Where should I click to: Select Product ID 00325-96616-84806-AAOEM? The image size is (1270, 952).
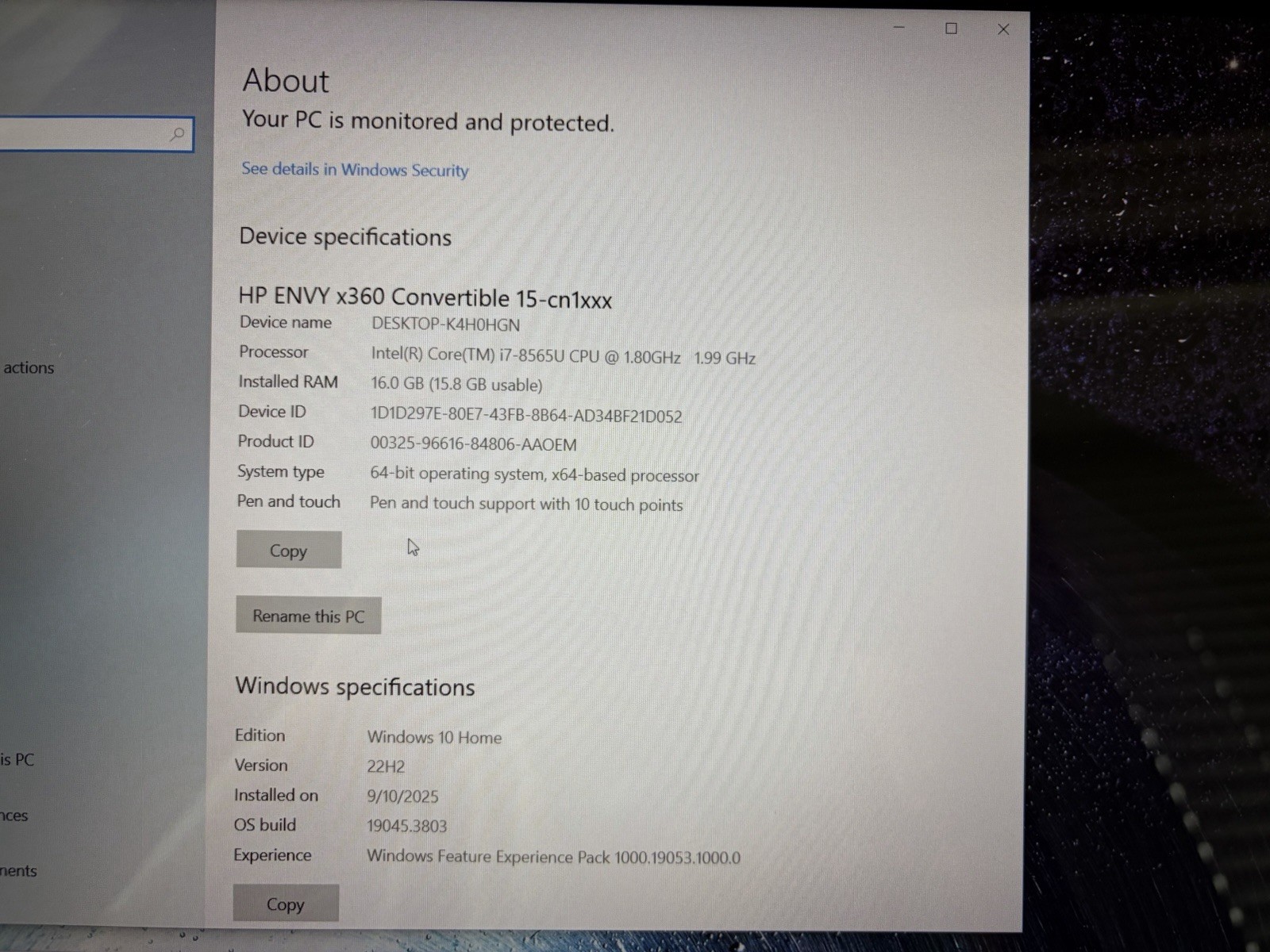pos(473,444)
